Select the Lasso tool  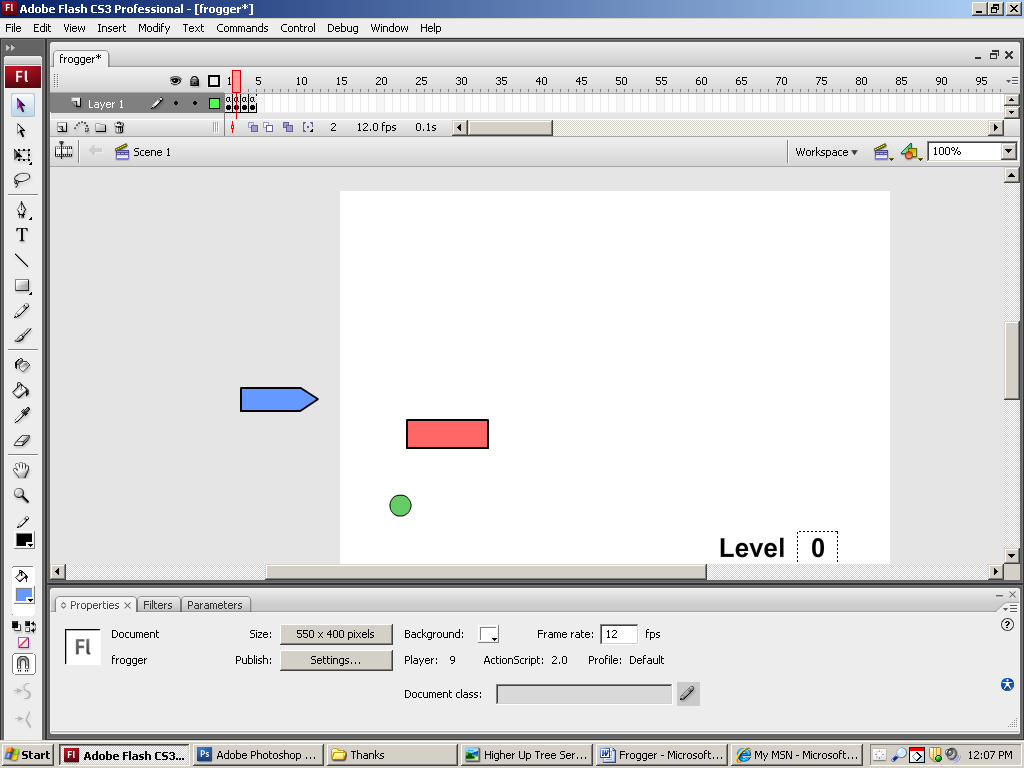click(x=22, y=181)
